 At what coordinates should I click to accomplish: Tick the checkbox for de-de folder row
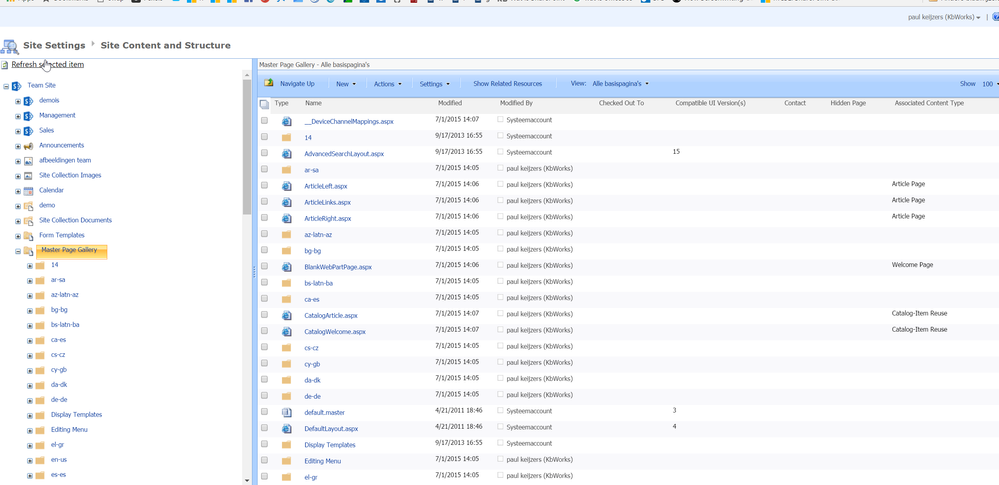(264, 395)
